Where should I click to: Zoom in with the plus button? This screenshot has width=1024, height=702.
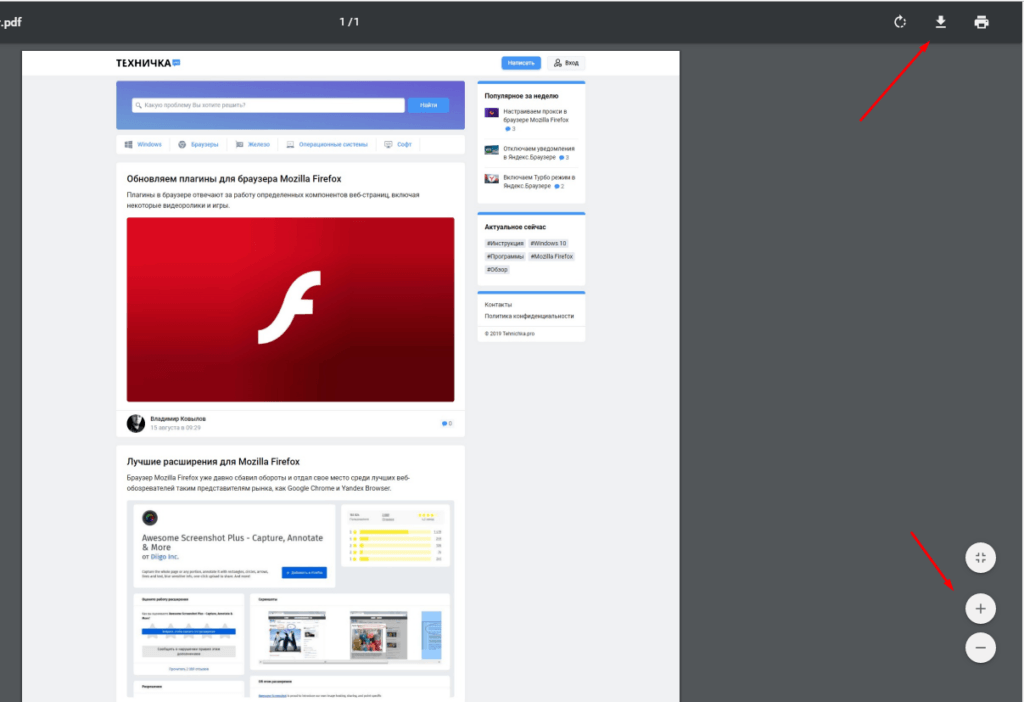[980, 609]
